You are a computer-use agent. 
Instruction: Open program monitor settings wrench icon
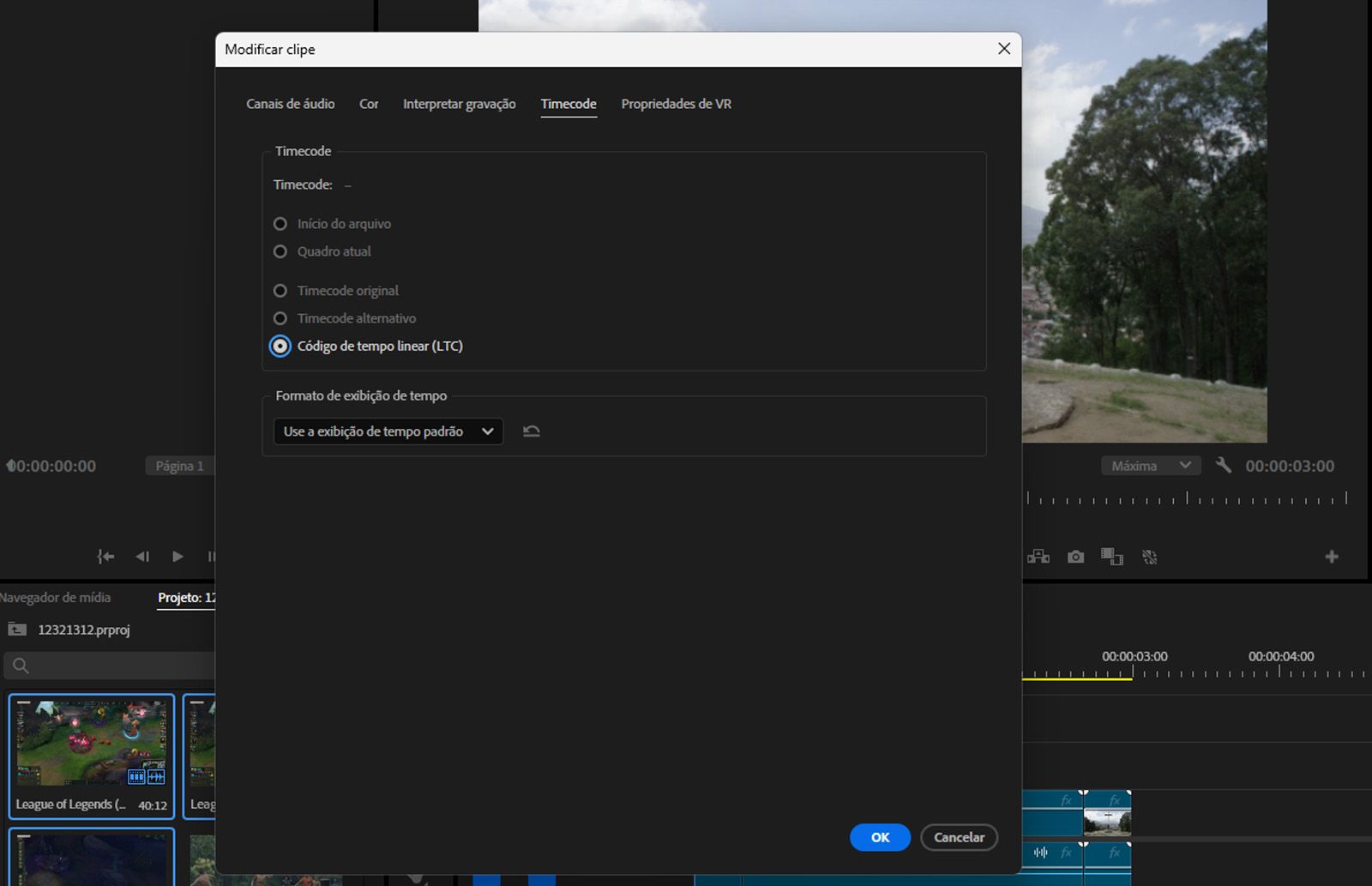tap(1224, 465)
